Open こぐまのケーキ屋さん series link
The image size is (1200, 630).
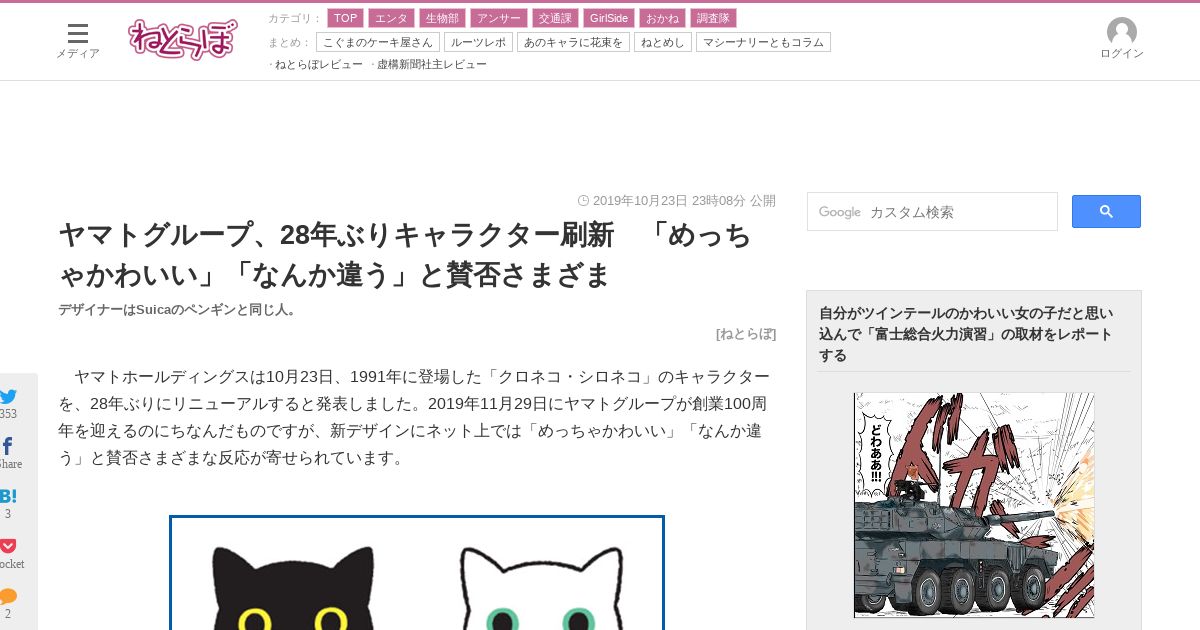pyautogui.click(x=378, y=42)
